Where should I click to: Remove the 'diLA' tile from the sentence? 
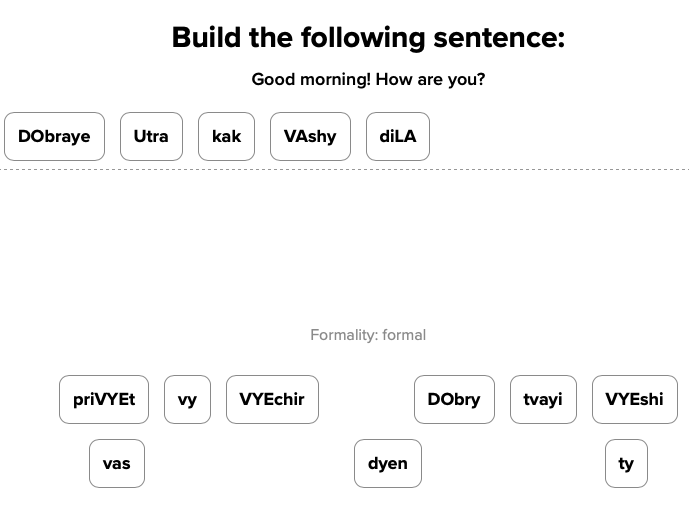point(397,137)
